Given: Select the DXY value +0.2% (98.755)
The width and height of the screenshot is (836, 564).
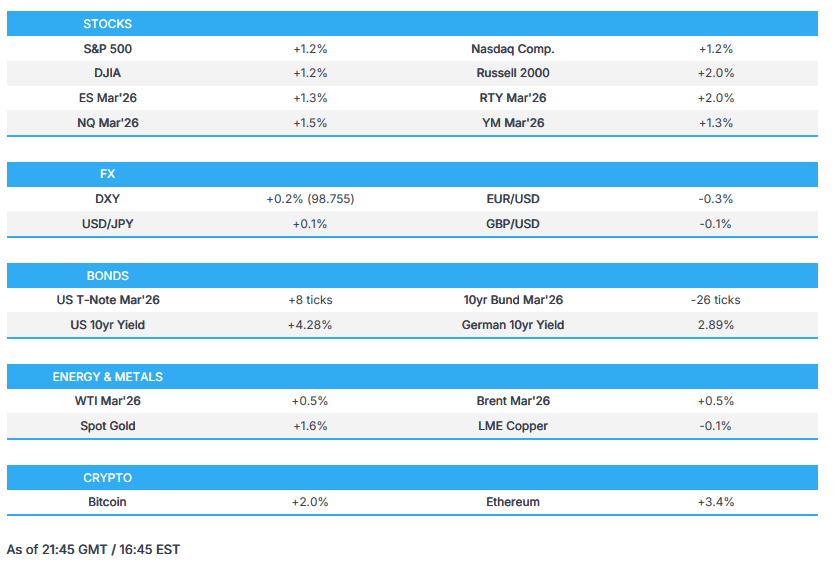Looking at the screenshot, I should [x=310, y=199].
